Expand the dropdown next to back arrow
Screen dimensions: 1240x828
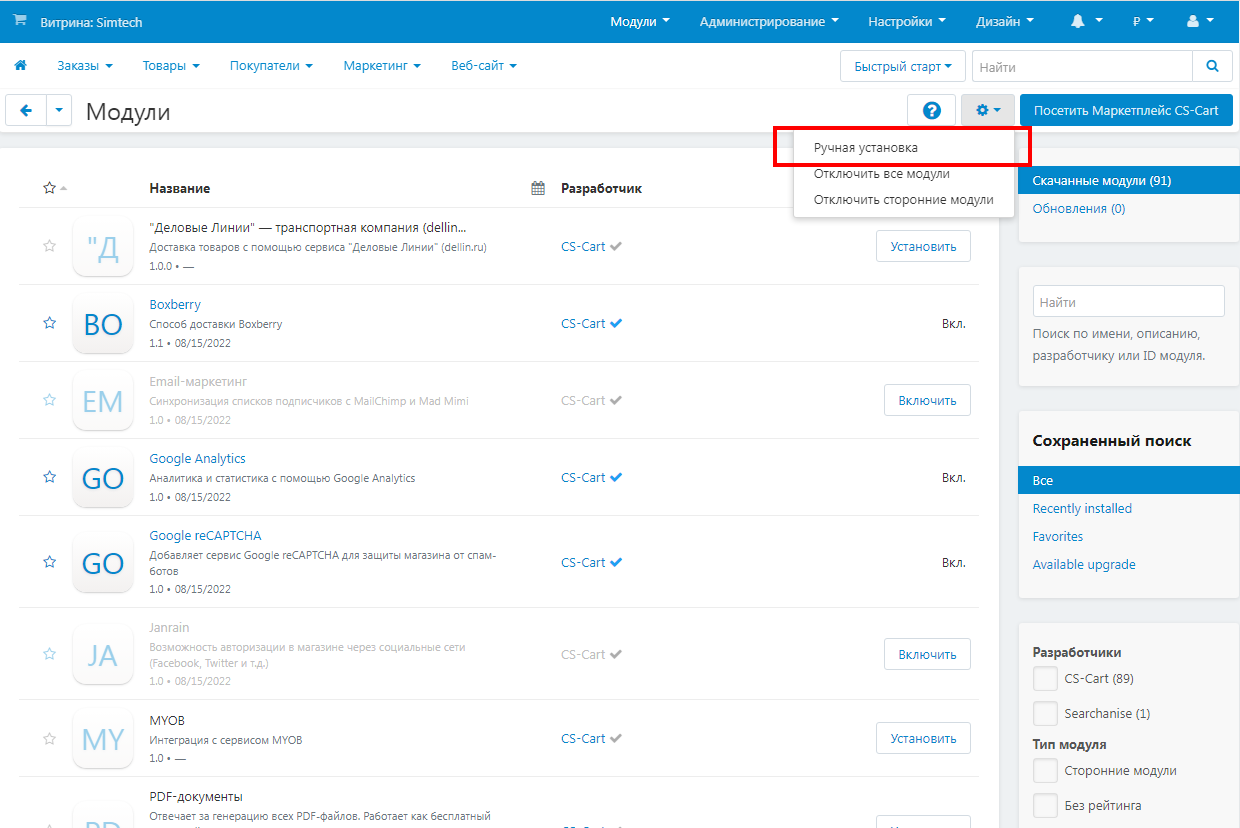point(60,111)
